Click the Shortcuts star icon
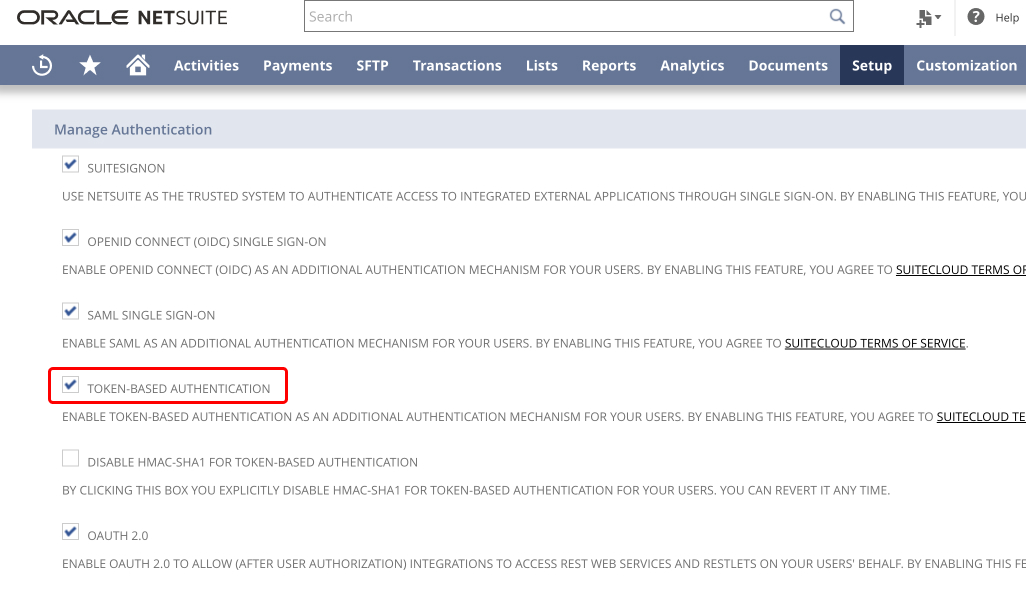 [89, 65]
